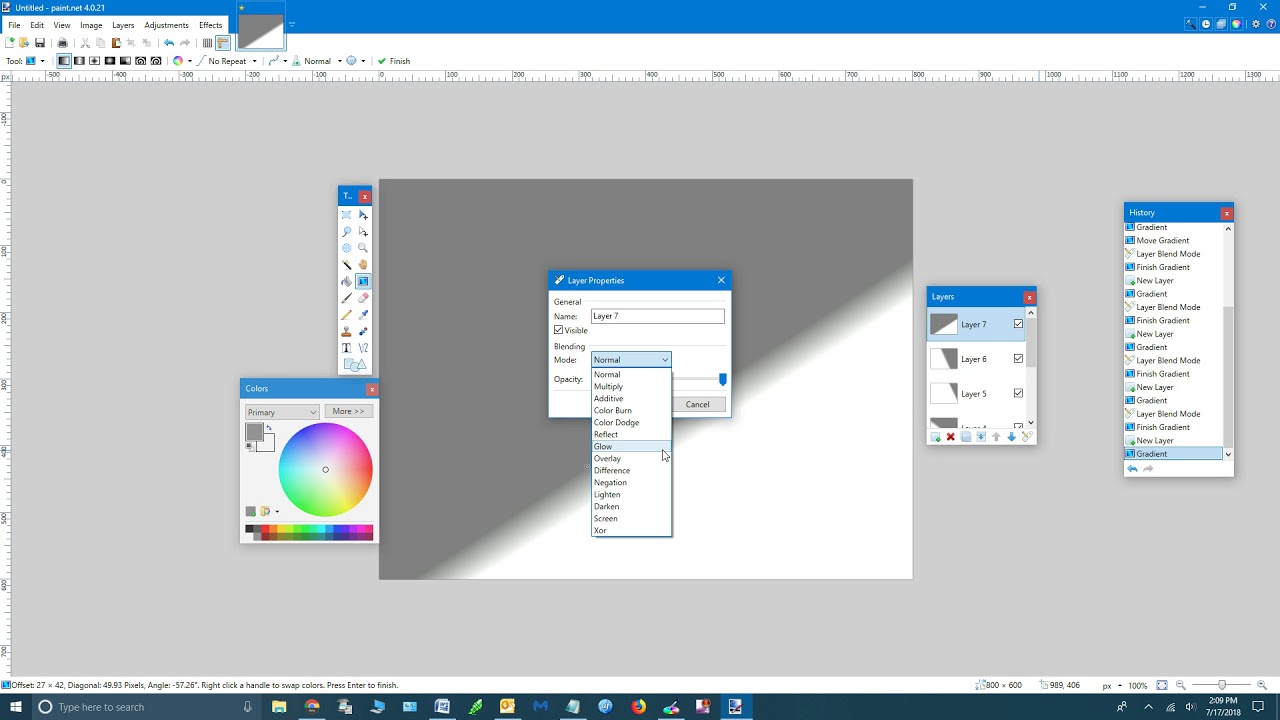
Task: Open the Adjustments menu
Action: pos(166,25)
